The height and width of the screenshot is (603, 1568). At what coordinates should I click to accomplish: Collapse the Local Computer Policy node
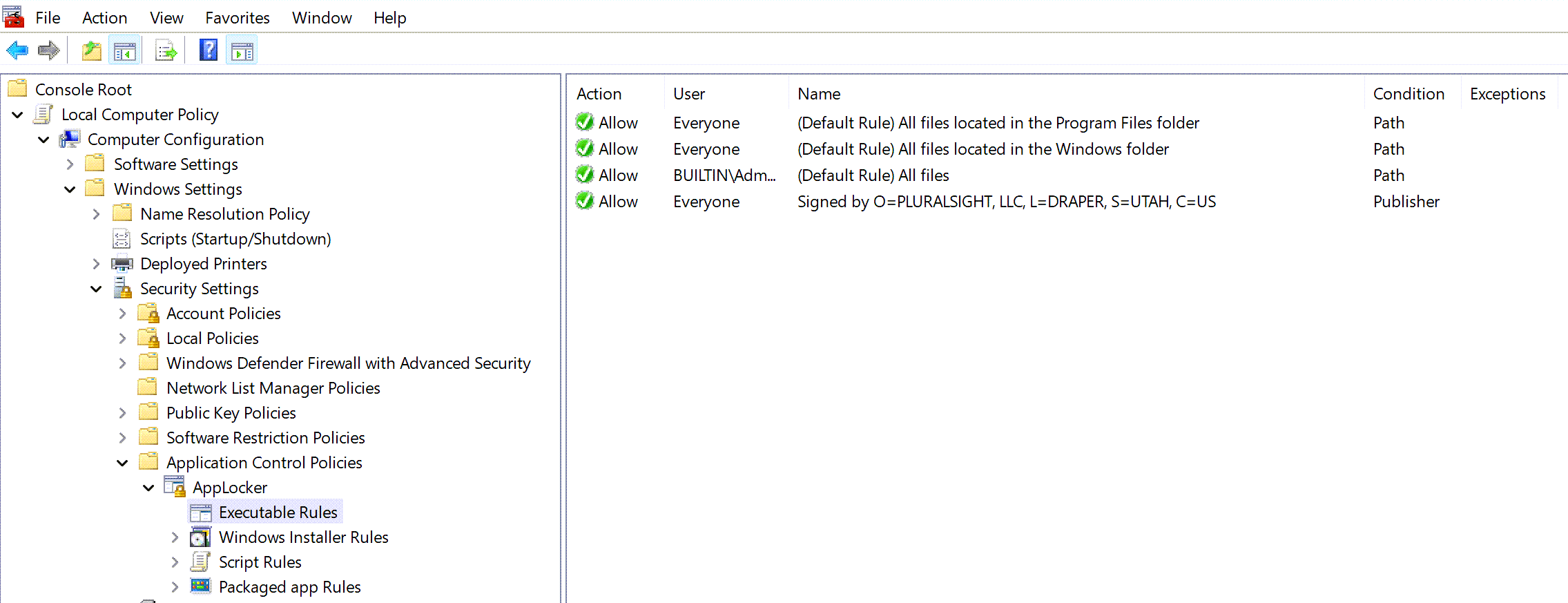point(18,115)
